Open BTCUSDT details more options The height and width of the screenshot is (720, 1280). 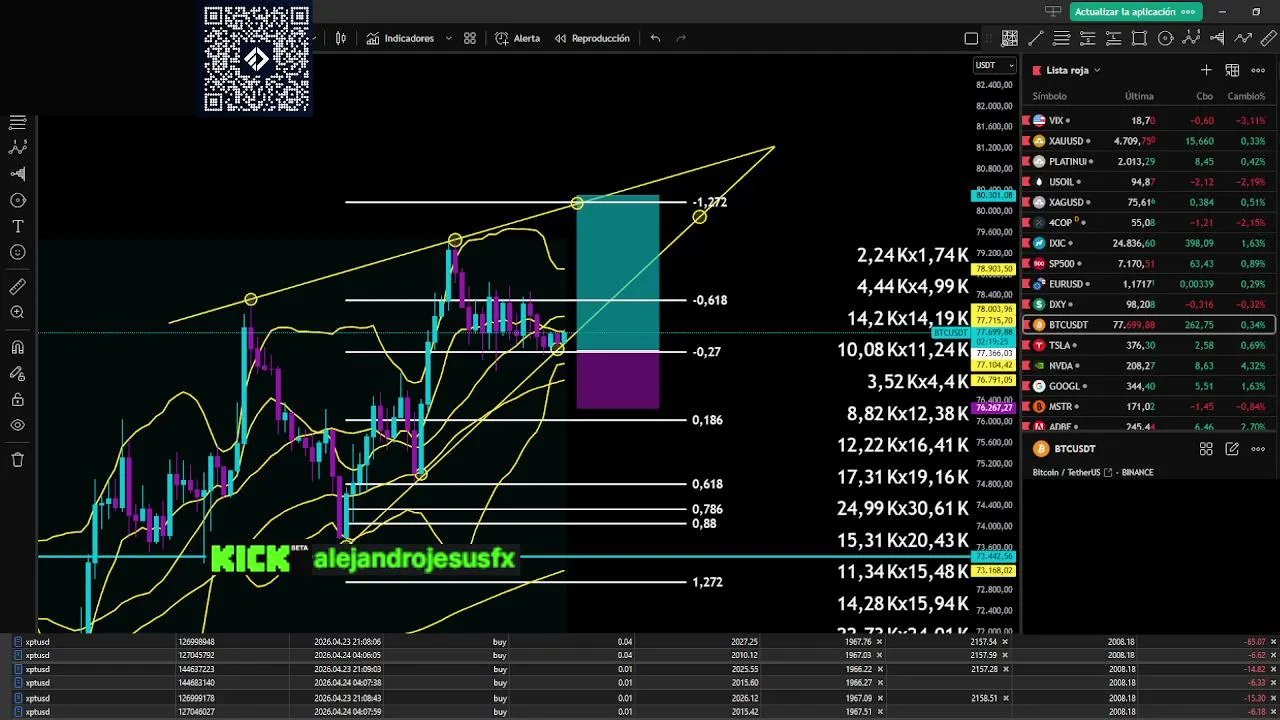point(1258,449)
